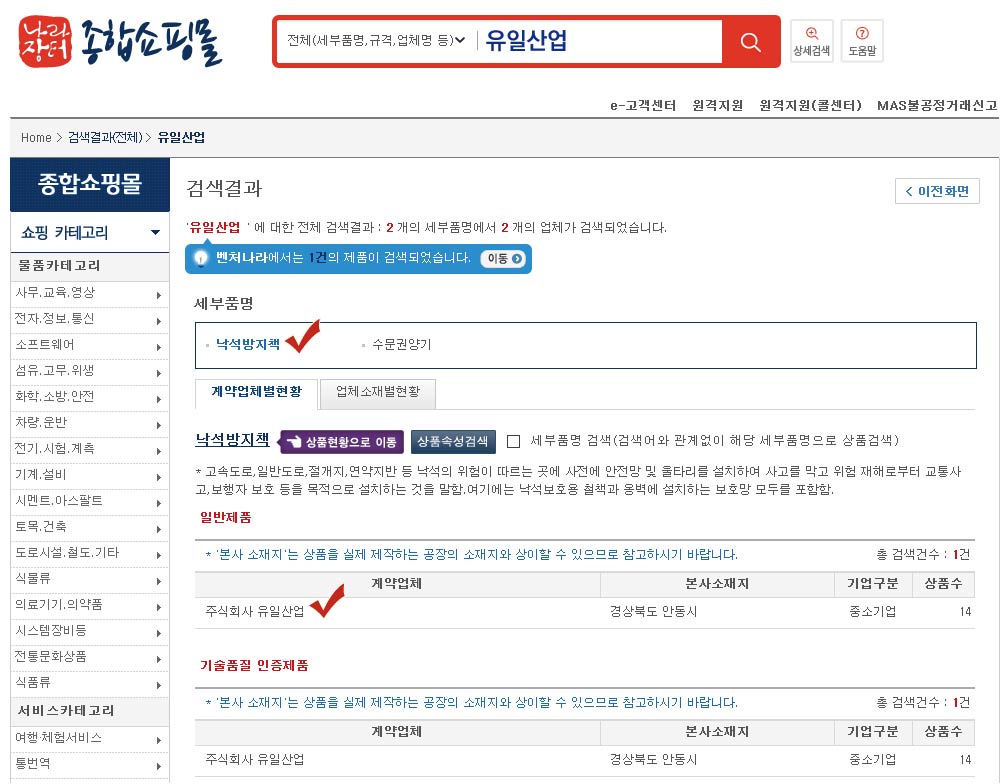Open the 원격지원 menu item

point(717,105)
